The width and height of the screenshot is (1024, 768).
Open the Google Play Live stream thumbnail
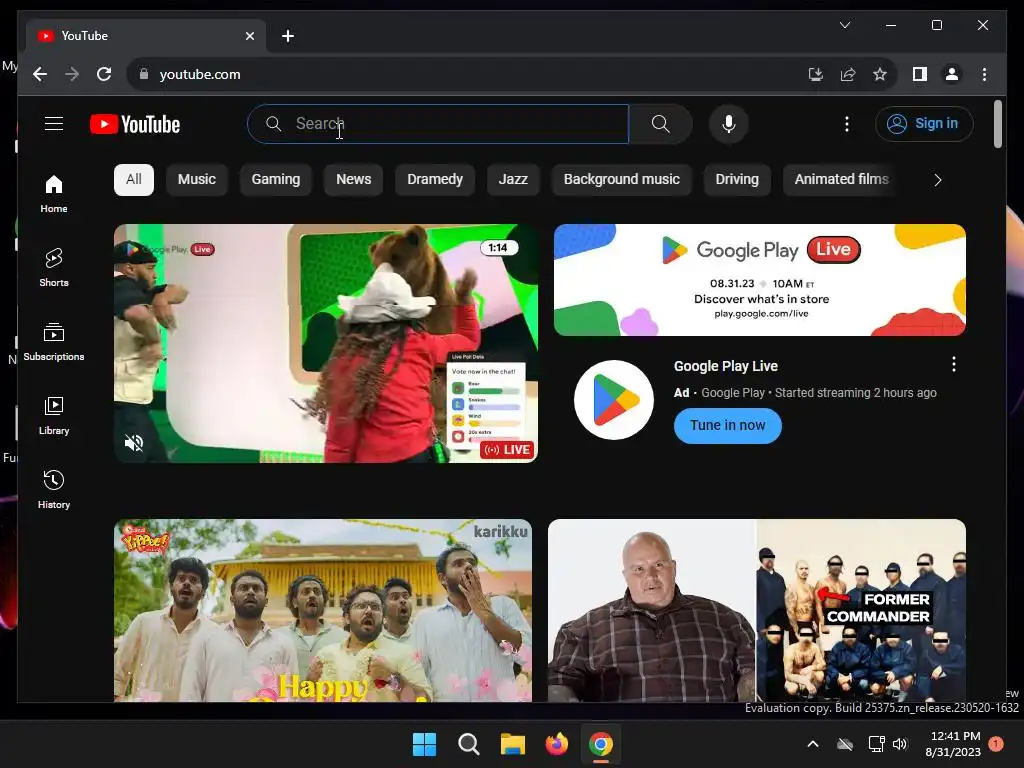(x=326, y=344)
